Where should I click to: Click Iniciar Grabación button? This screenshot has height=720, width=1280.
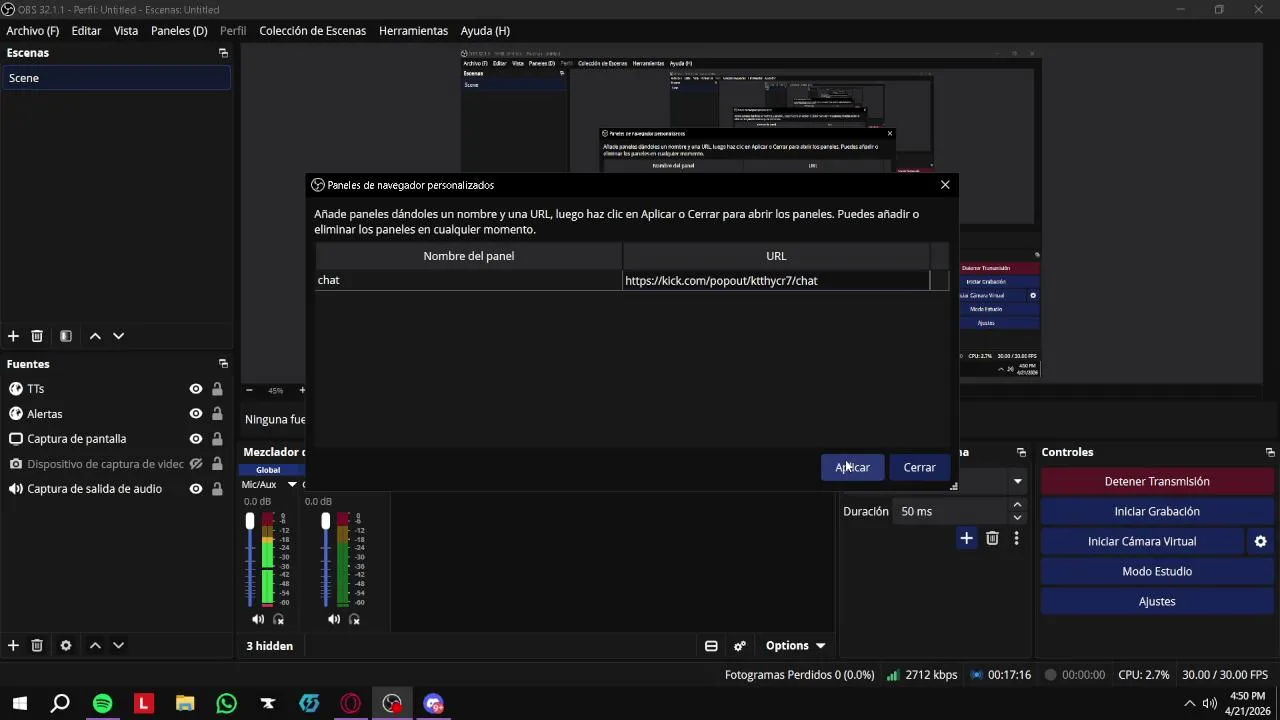click(1157, 511)
